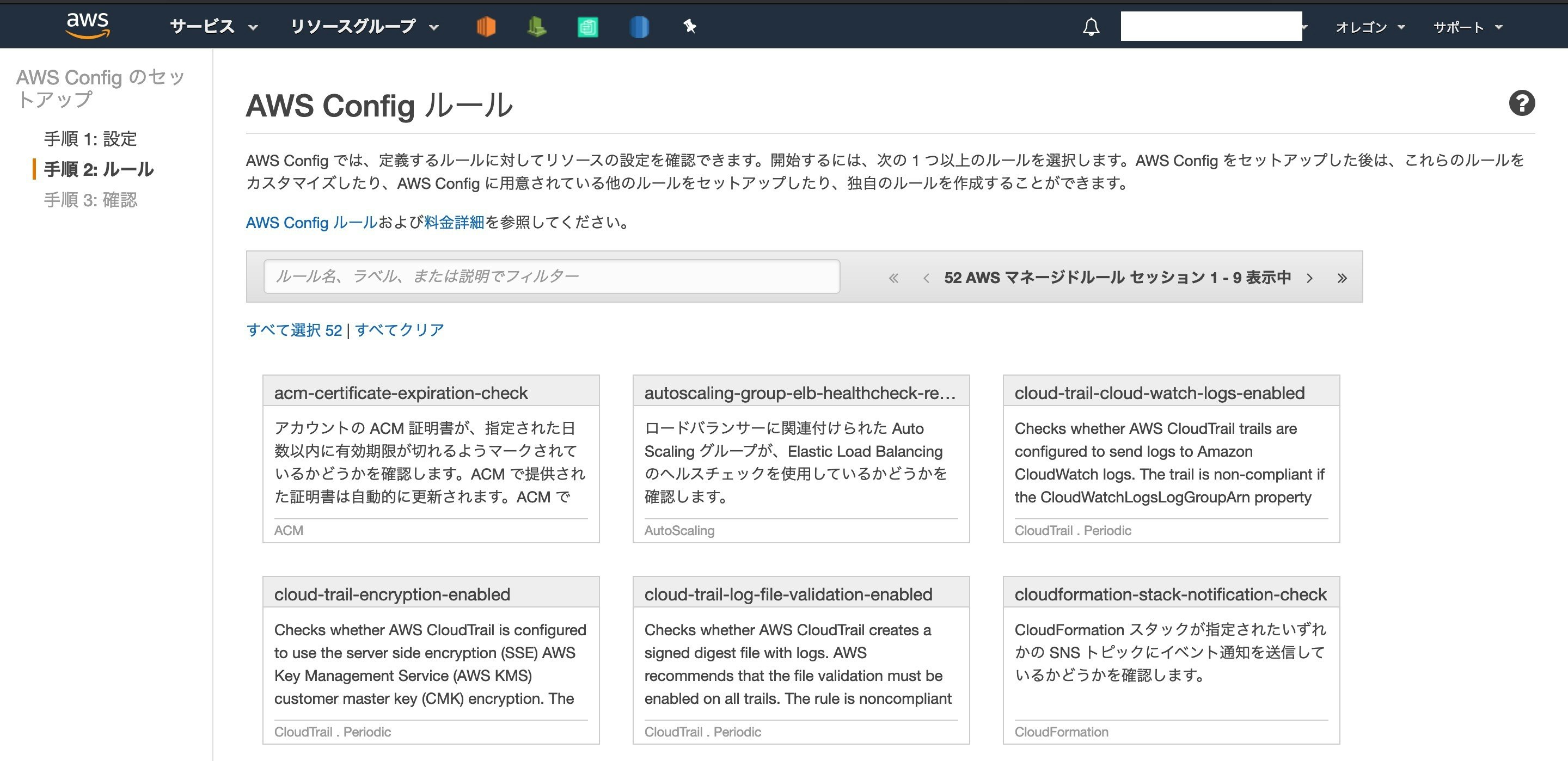Go to step 手順 1: 設定
This screenshot has width=1568, height=761.
90,139
